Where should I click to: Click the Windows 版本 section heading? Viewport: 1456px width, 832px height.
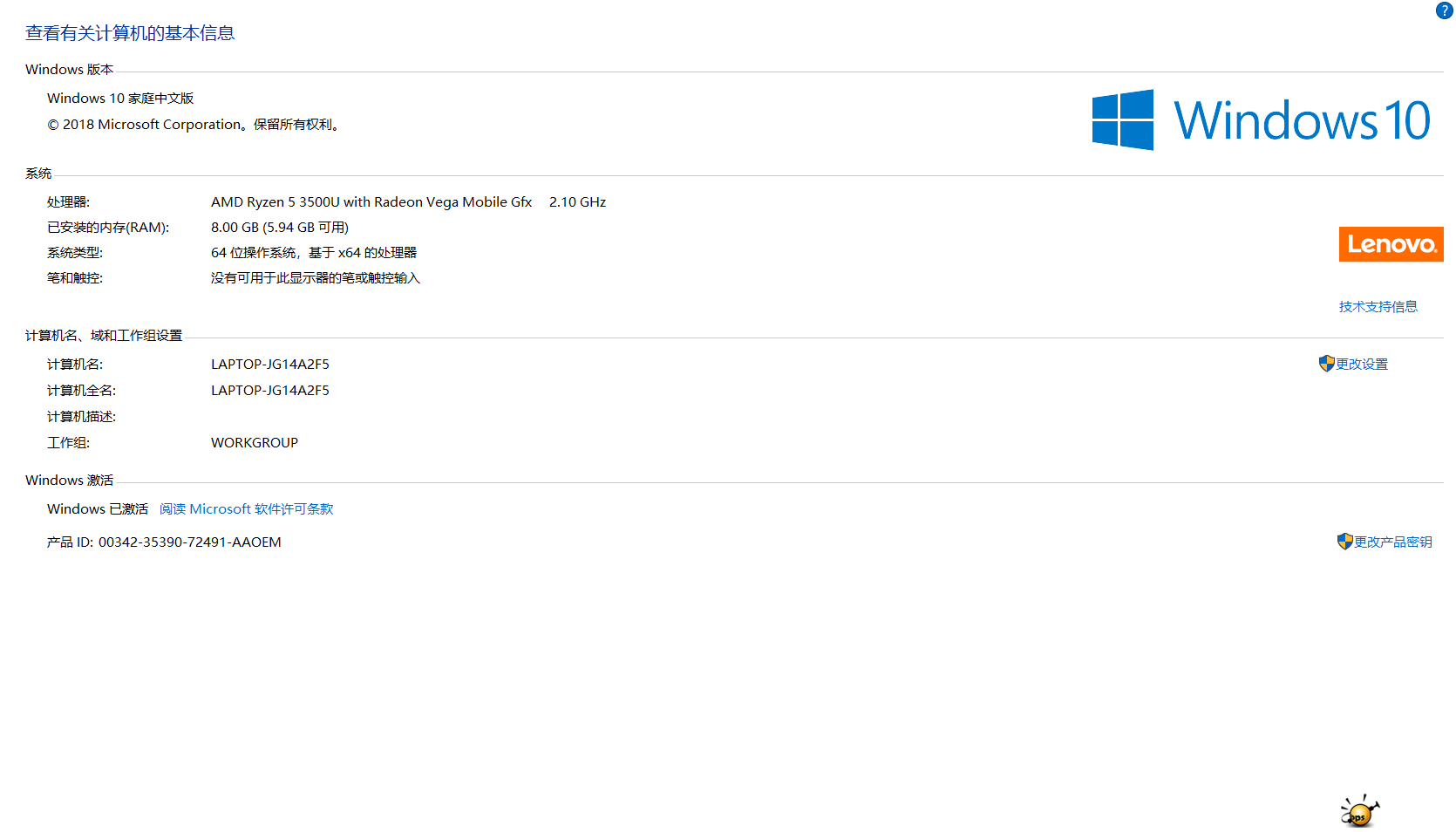(x=69, y=69)
